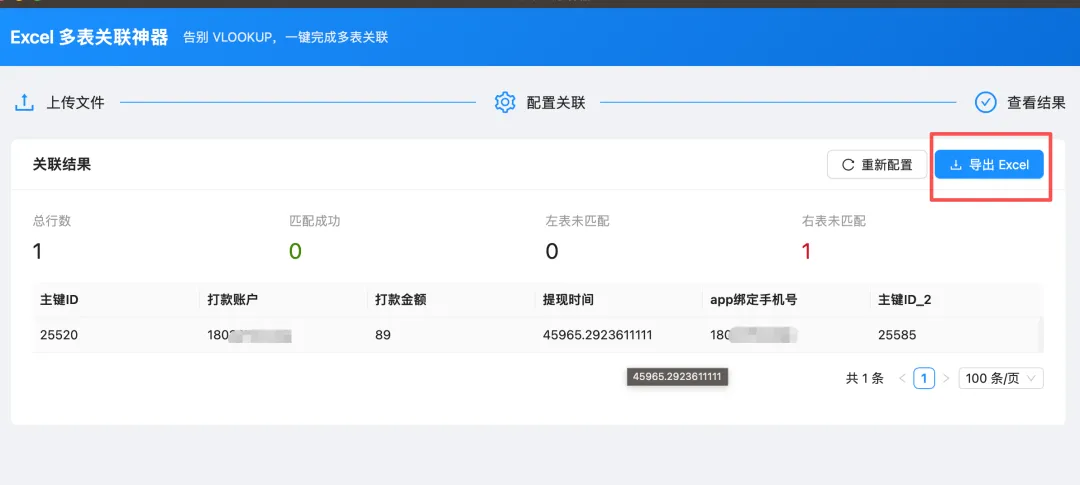This screenshot has width=1080, height=485.
Task: Select the 上传文件 step label
Action: [75, 103]
